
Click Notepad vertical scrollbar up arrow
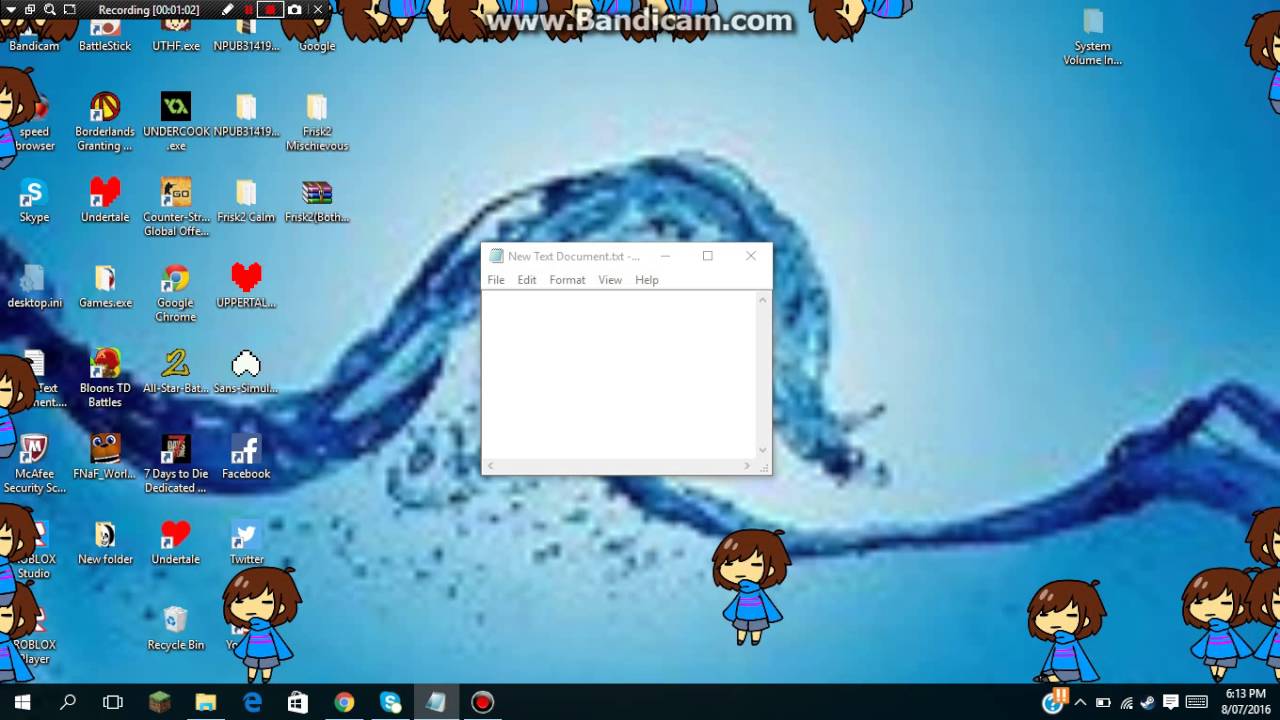pyautogui.click(x=763, y=300)
